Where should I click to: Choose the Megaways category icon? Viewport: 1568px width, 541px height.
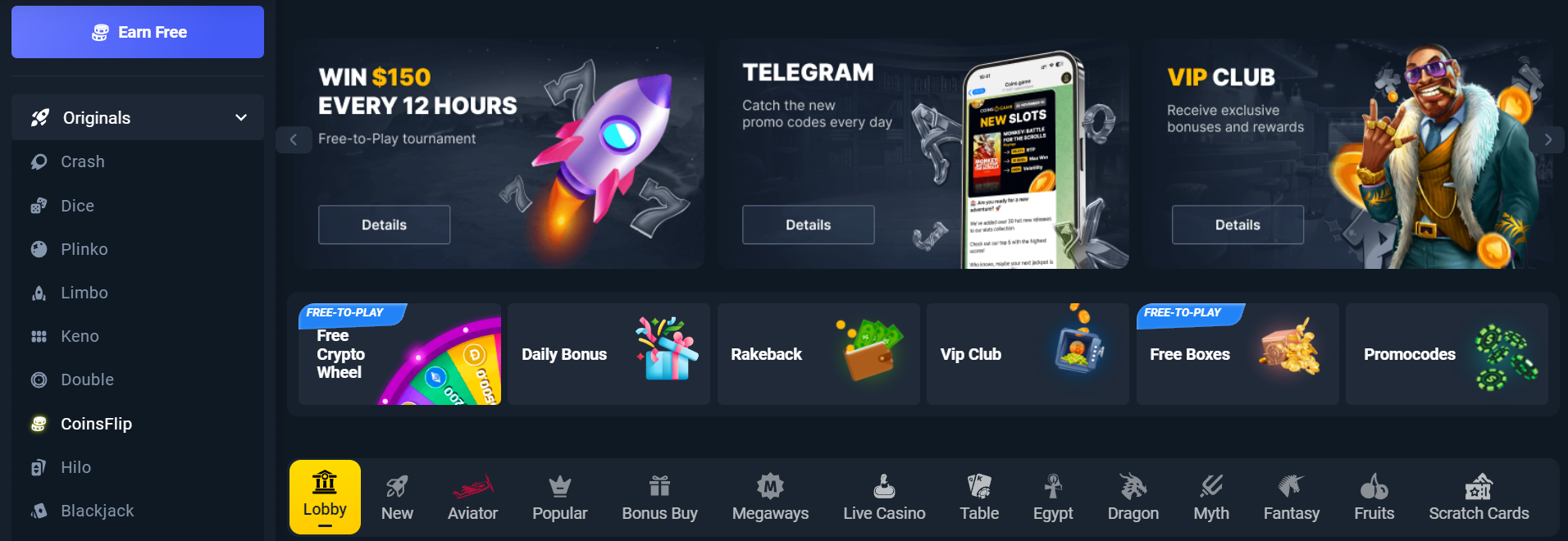click(x=770, y=486)
